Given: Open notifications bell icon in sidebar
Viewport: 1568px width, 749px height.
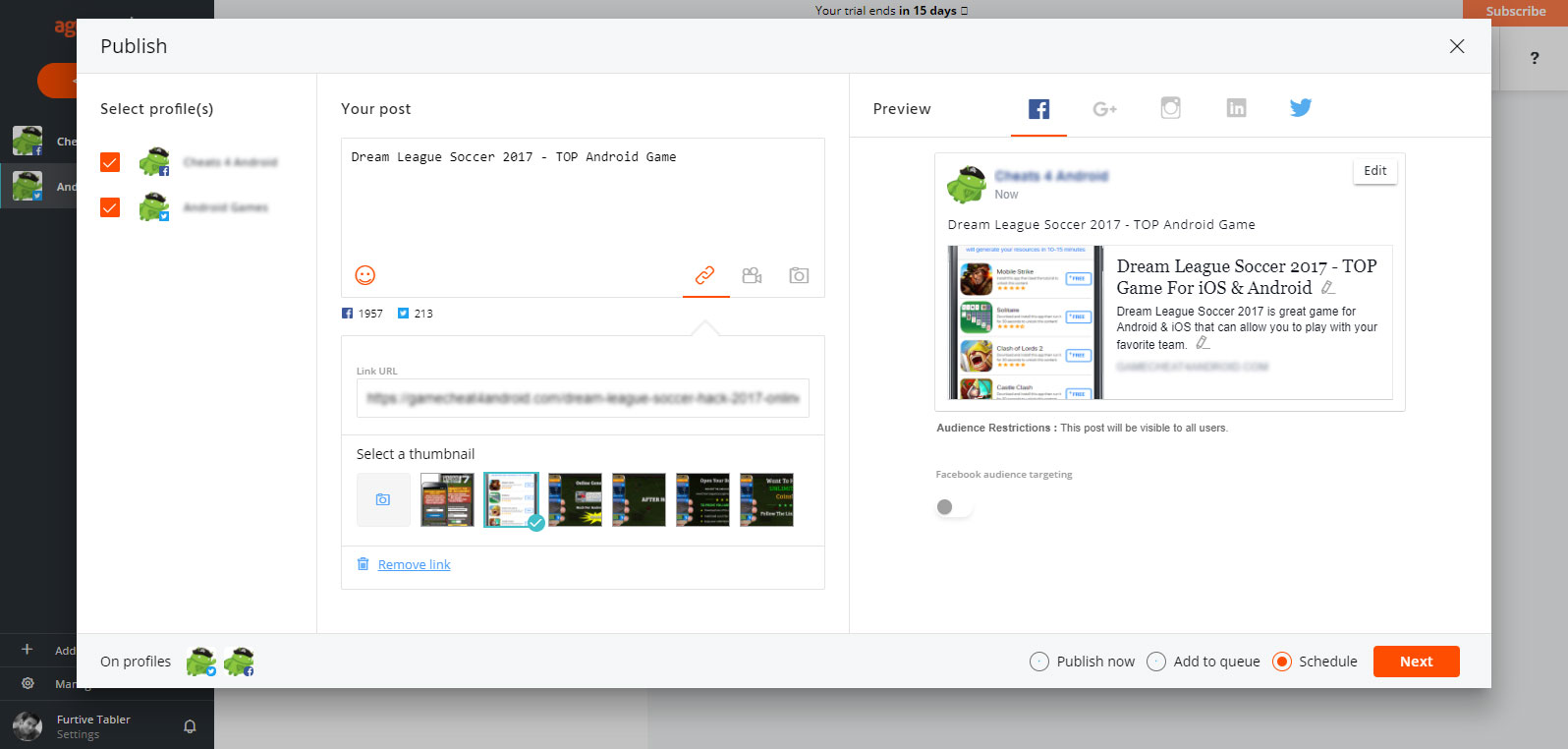Looking at the screenshot, I should [x=190, y=726].
